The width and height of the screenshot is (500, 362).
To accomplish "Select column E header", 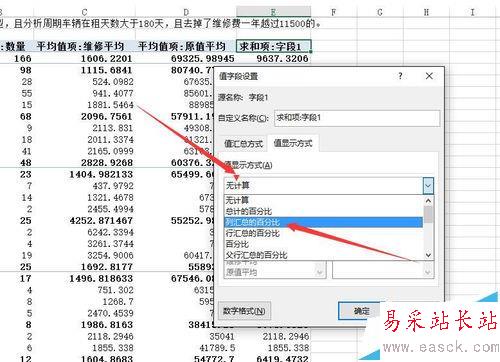I will pyautogui.click(x=273, y=12).
